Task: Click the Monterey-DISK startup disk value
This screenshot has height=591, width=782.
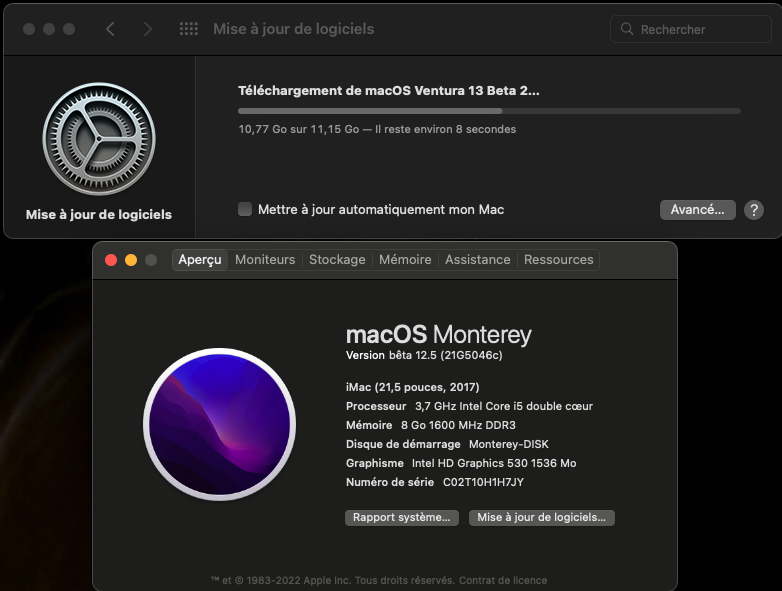Action: (509, 444)
